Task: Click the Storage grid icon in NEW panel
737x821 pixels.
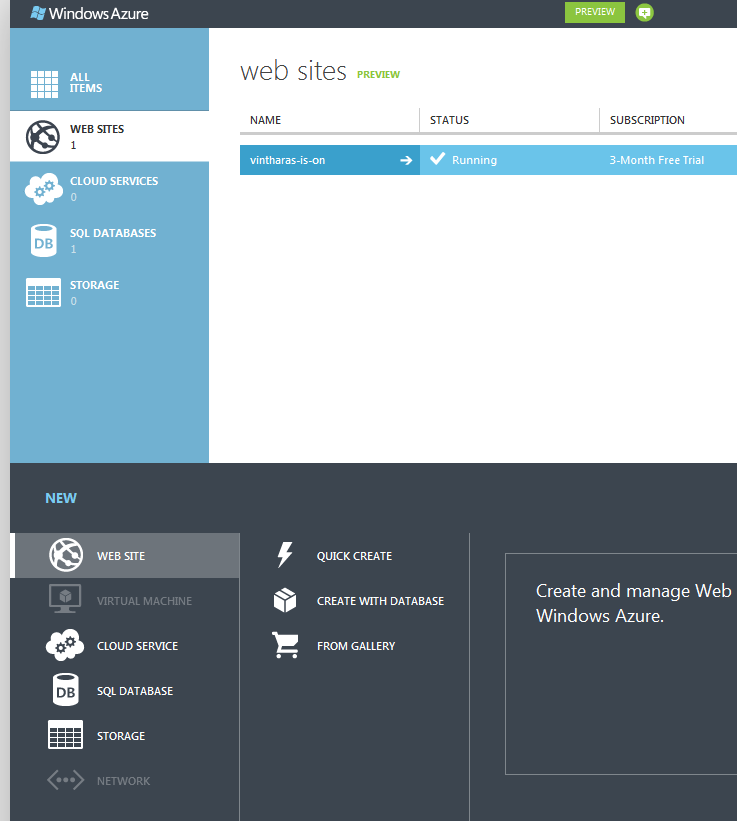Action: [x=65, y=735]
